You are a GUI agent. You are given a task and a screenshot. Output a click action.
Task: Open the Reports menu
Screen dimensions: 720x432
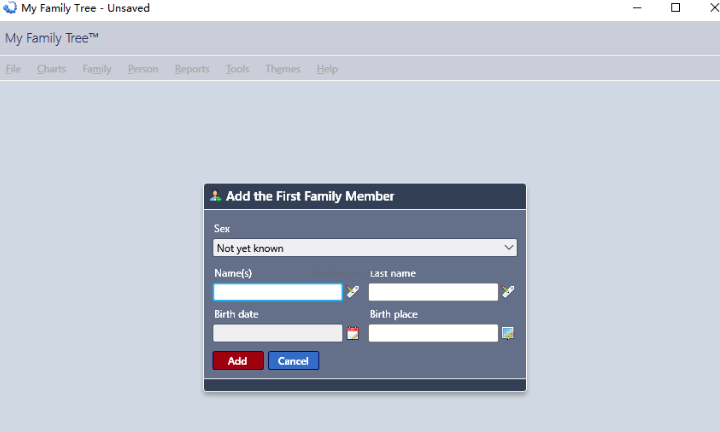192,69
